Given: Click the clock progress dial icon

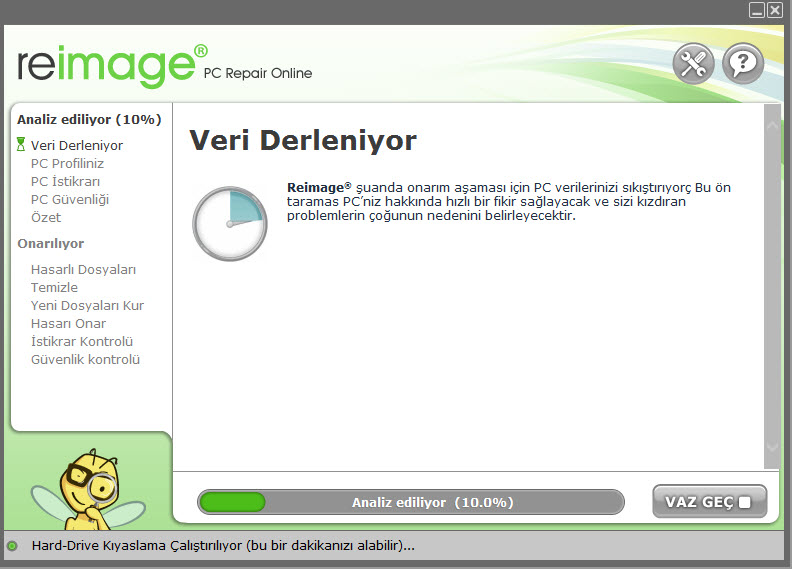Looking at the screenshot, I should tap(230, 224).
